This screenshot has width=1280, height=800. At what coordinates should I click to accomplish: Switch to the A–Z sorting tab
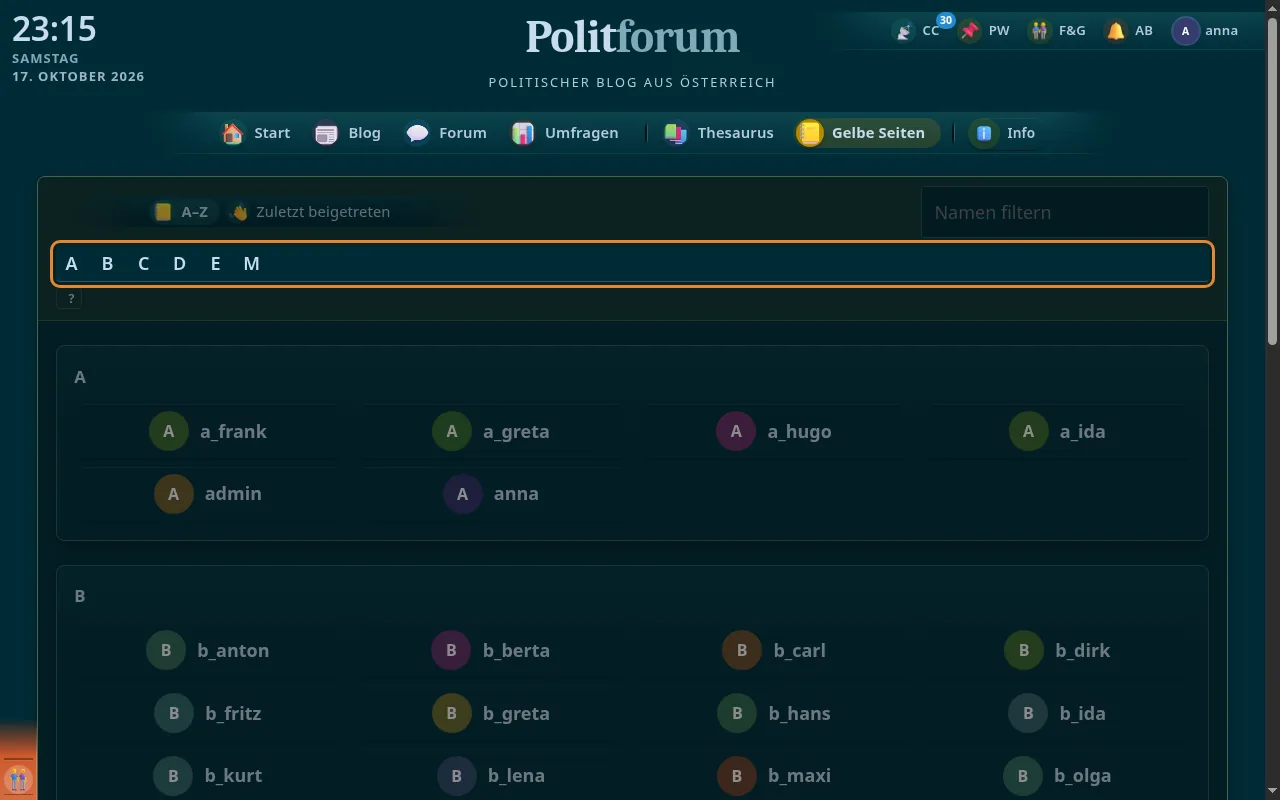pyautogui.click(x=182, y=212)
